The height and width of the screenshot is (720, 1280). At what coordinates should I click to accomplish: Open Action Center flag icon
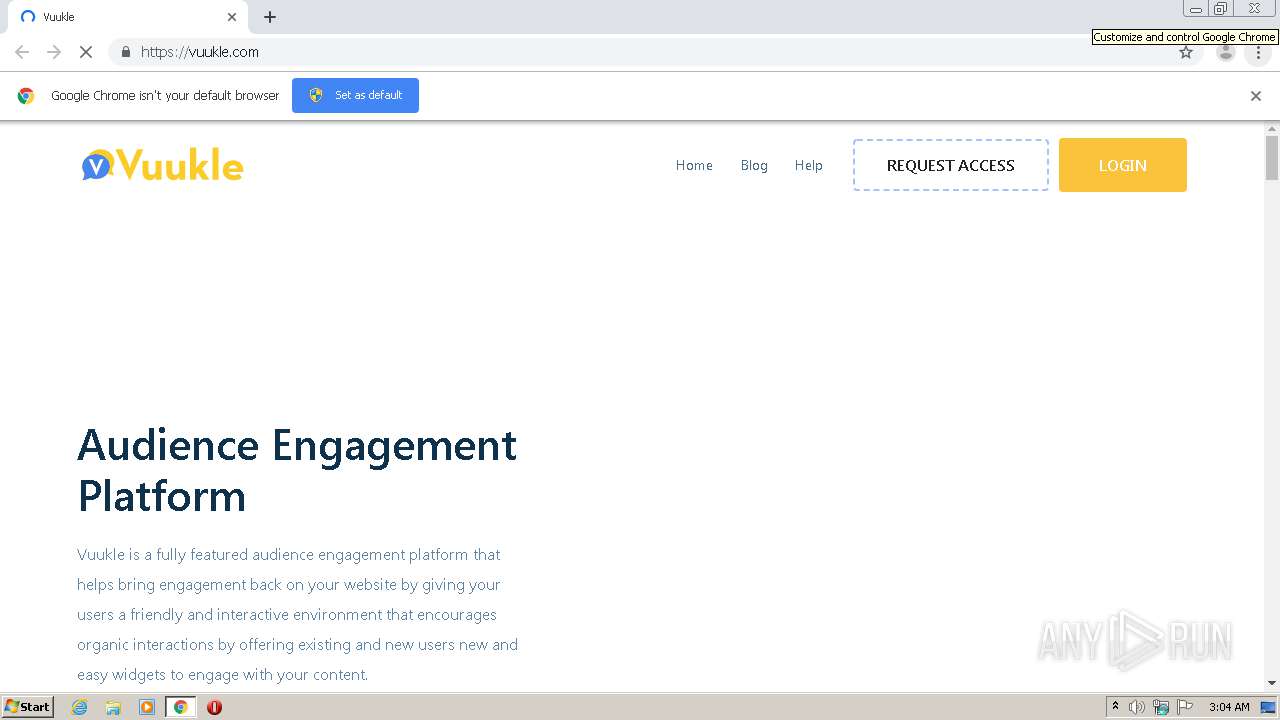point(1185,707)
